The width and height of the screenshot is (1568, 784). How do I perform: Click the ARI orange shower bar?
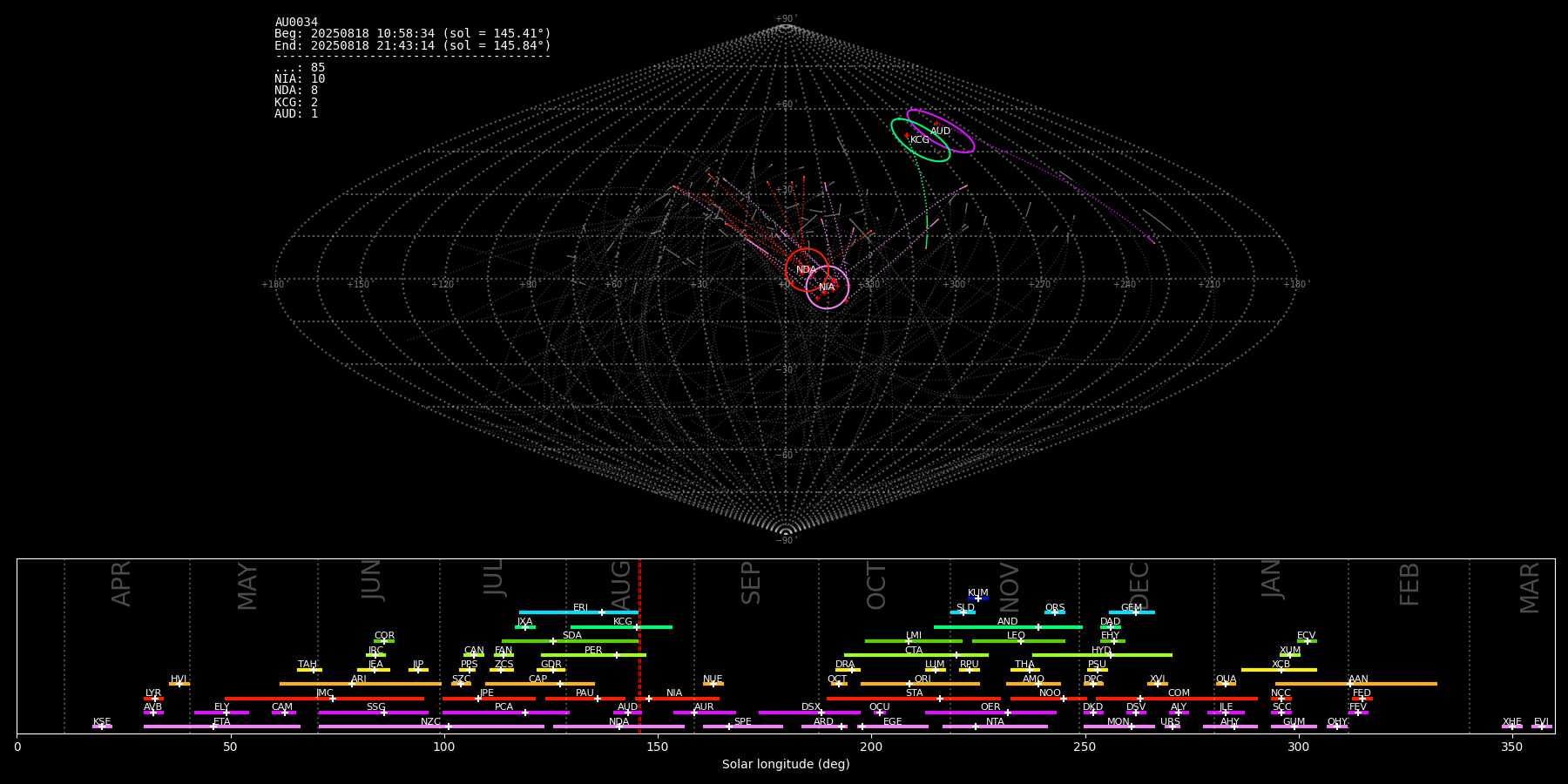[360, 684]
